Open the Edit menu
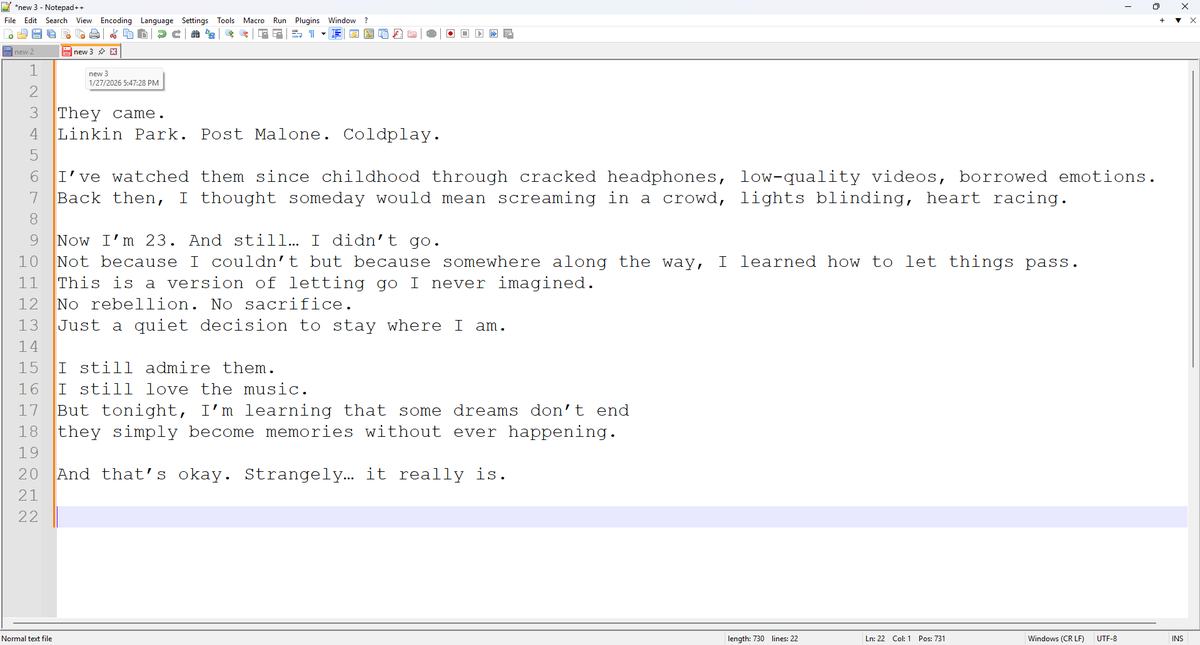1200x645 pixels. 31,20
